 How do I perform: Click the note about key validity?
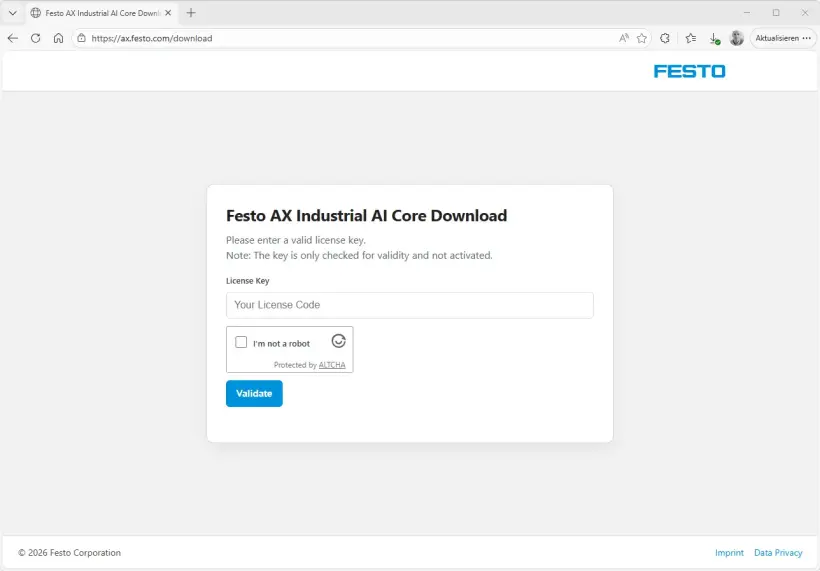(359, 255)
